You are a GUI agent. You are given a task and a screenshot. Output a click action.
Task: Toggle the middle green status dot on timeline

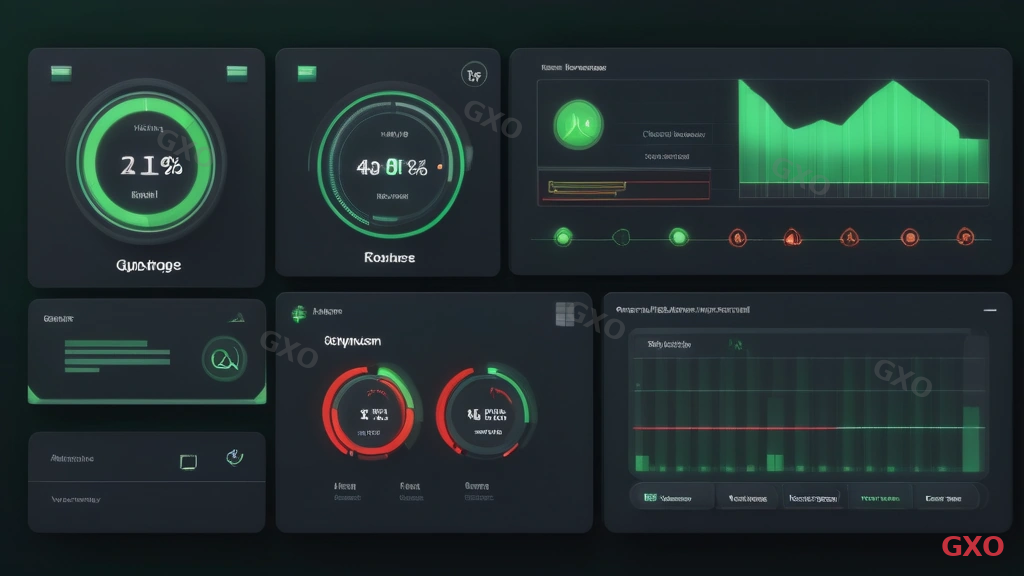[x=679, y=237]
